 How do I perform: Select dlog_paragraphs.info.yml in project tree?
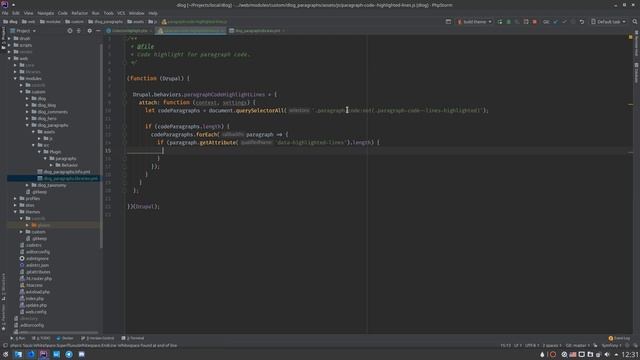[67, 172]
